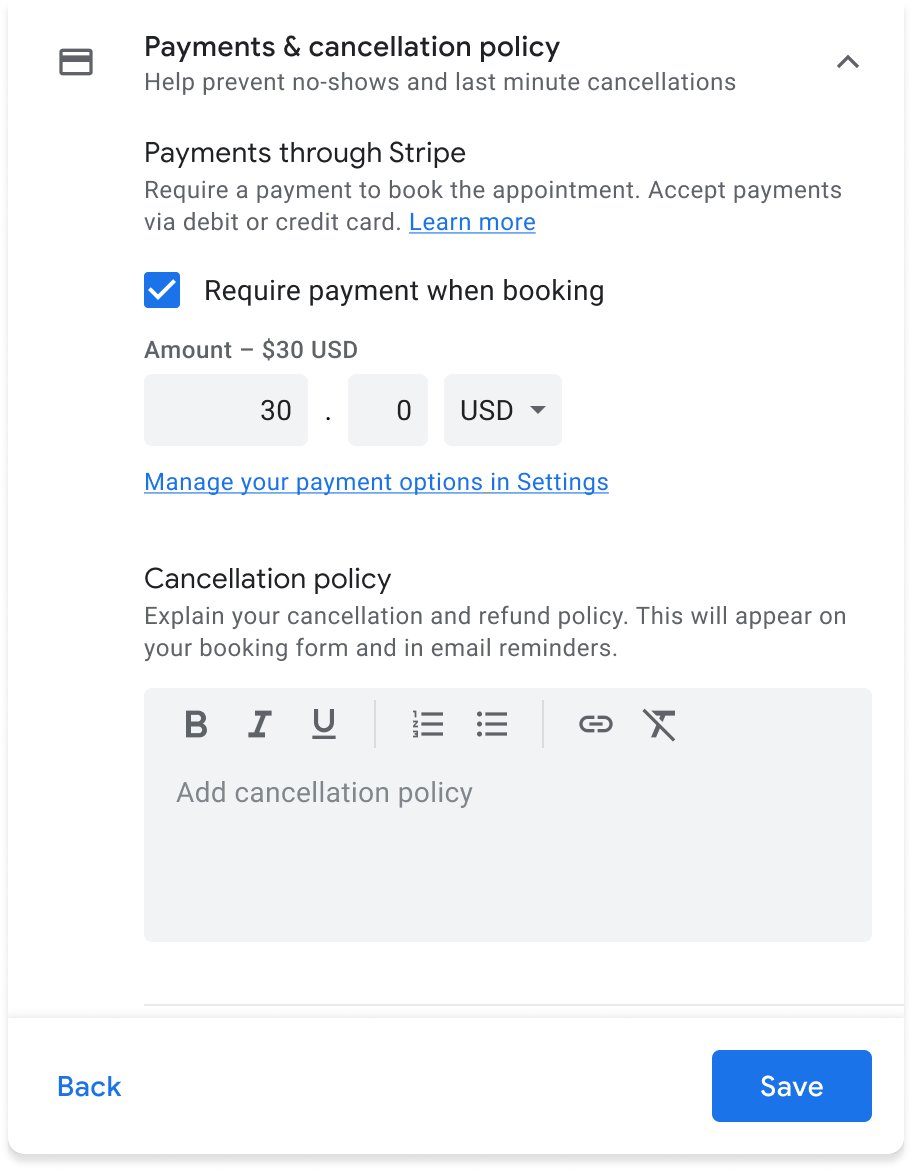Collapse the Payments & cancellation policy section
Viewport: 912px width, 1170px height.
847,62
